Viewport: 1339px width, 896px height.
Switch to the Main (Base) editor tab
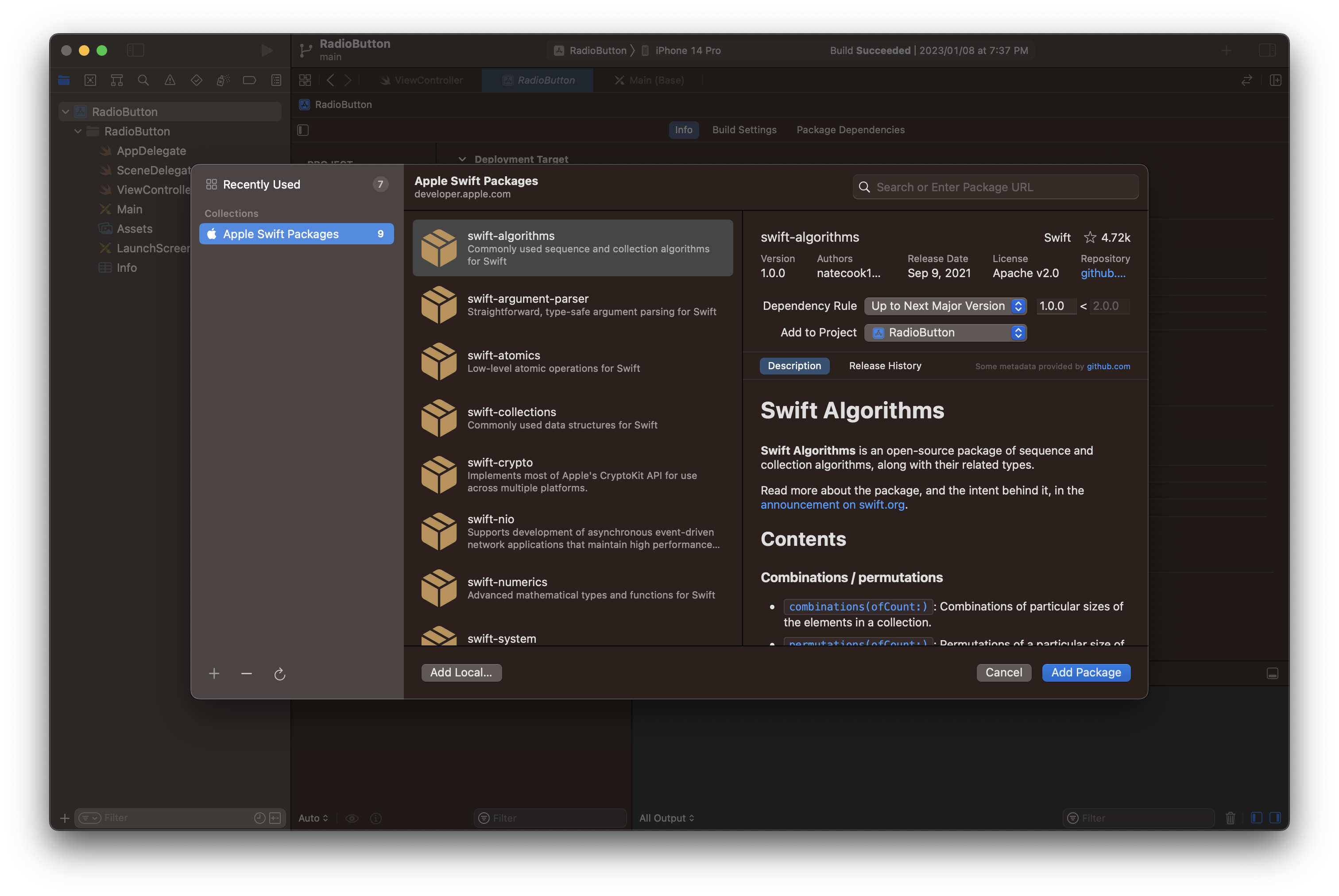pyautogui.click(x=649, y=81)
